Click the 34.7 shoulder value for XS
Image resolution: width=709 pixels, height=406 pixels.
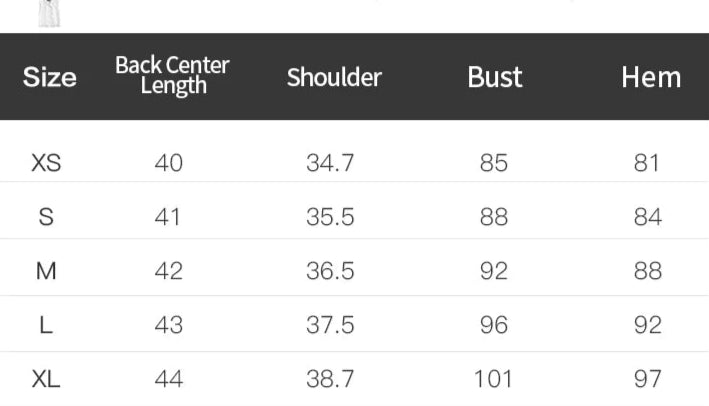coord(330,162)
